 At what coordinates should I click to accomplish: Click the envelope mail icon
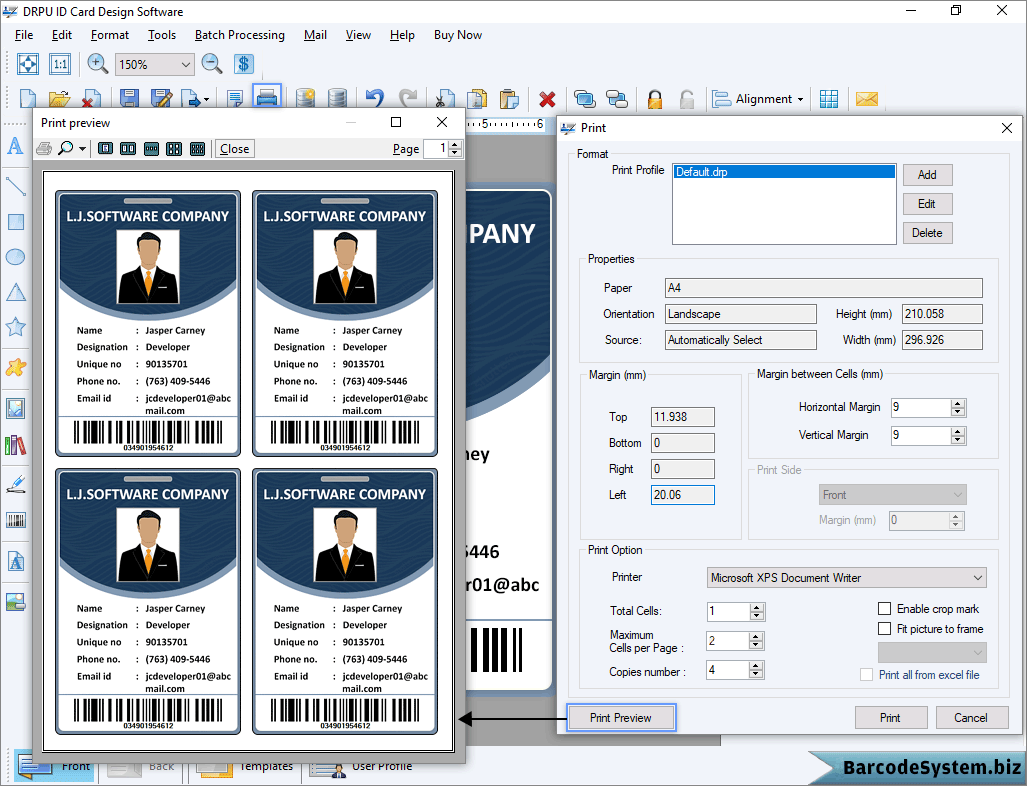pyautogui.click(x=867, y=99)
